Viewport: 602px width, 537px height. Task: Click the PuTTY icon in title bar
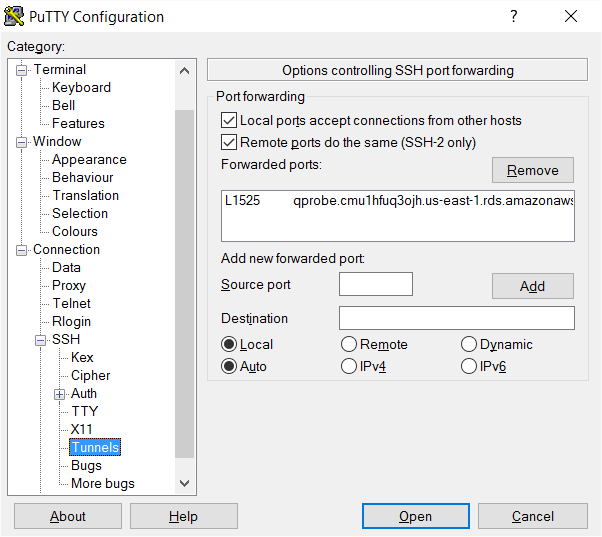(x=14, y=16)
